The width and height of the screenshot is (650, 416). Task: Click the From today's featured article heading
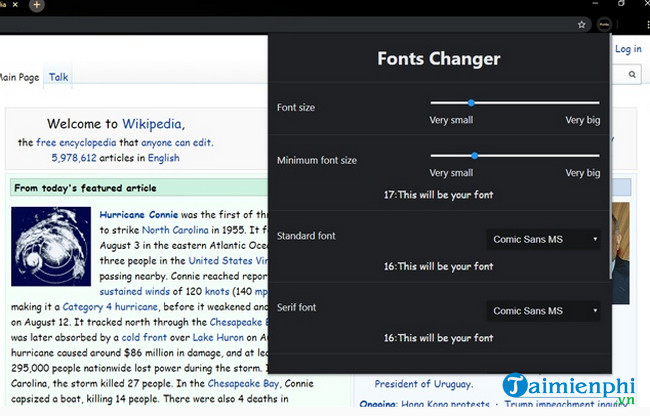tap(85, 188)
